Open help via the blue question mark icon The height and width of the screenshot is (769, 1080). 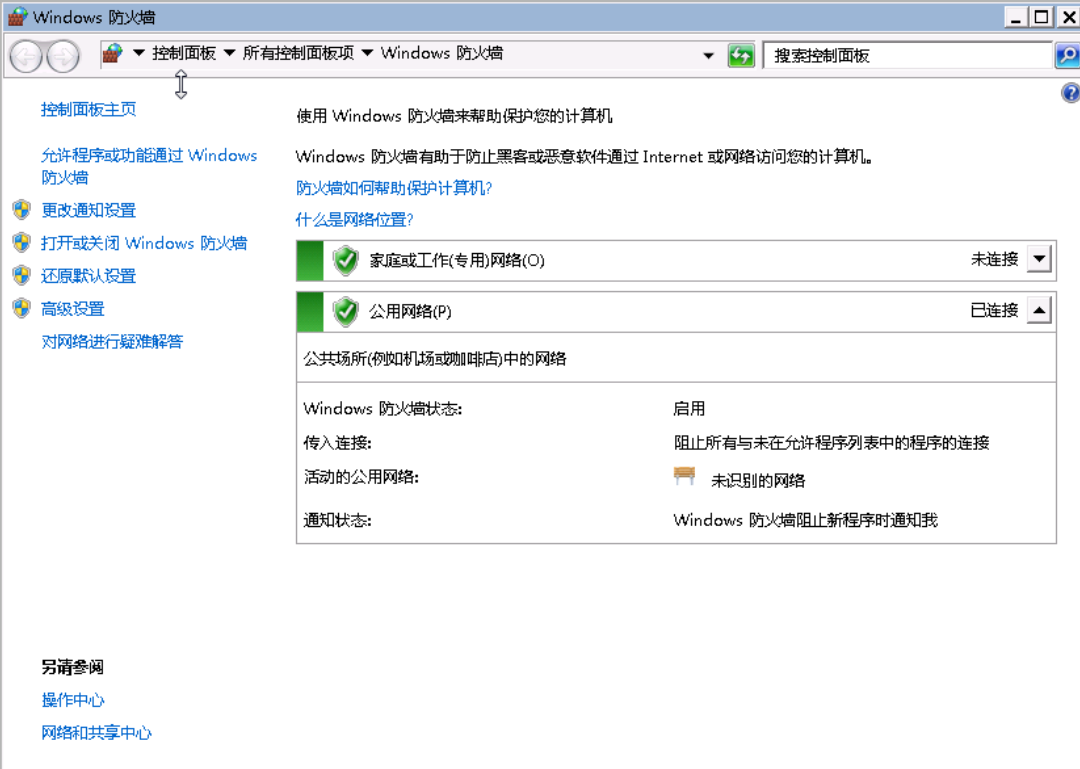point(1070,92)
